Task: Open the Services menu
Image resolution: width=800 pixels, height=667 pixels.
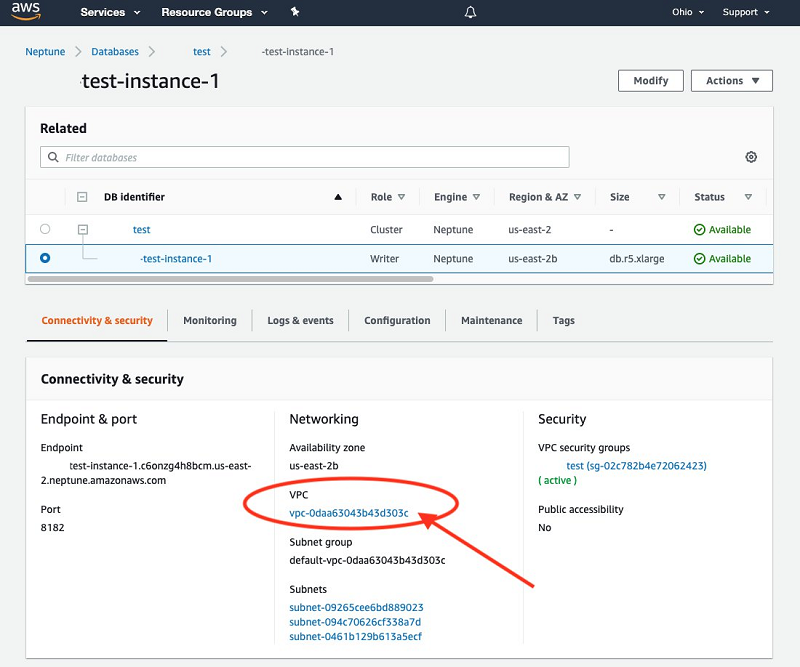Action: pos(110,12)
